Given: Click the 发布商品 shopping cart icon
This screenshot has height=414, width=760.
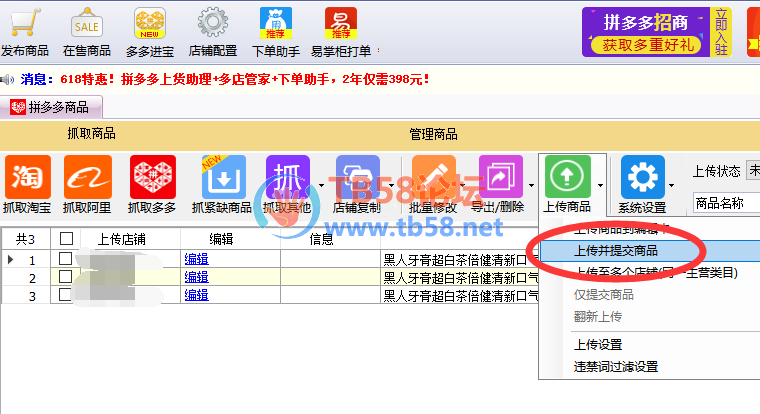Looking at the screenshot, I should (24, 24).
